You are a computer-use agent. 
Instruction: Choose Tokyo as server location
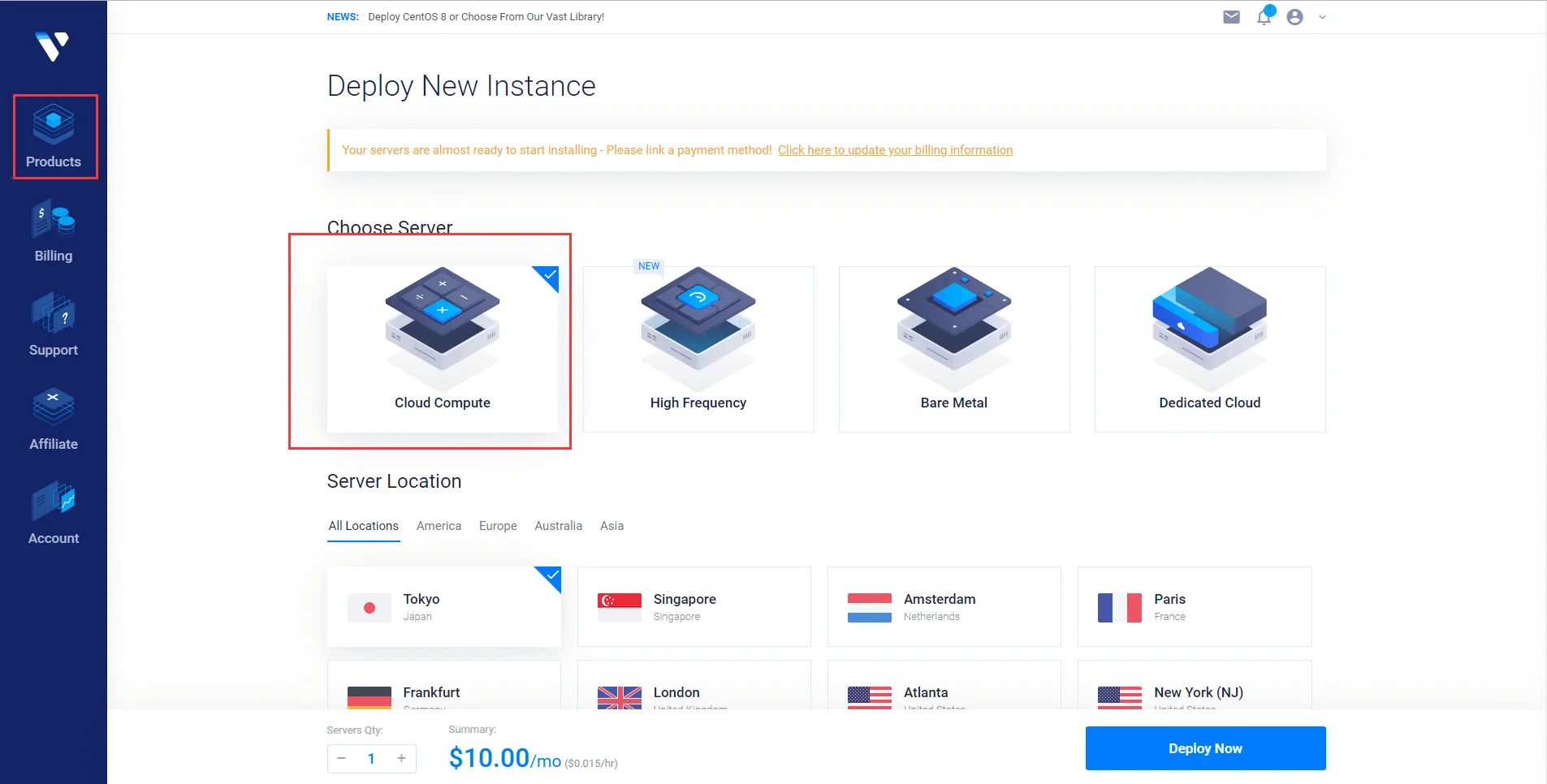[x=444, y=606]
